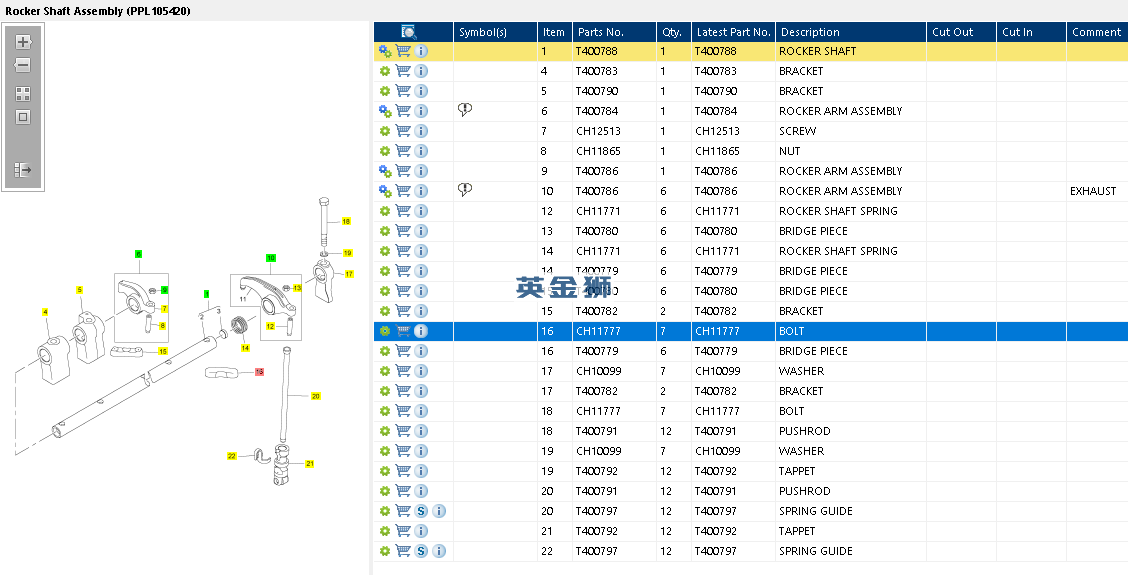Zoom in on the diagram with plus icon
The height and width of the screenshot is (575, 1128).
[x=22, y=42]
